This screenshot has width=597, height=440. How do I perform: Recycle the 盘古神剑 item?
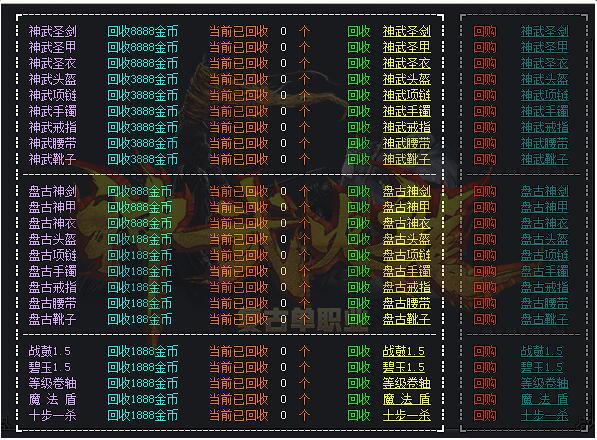point(407,191)
